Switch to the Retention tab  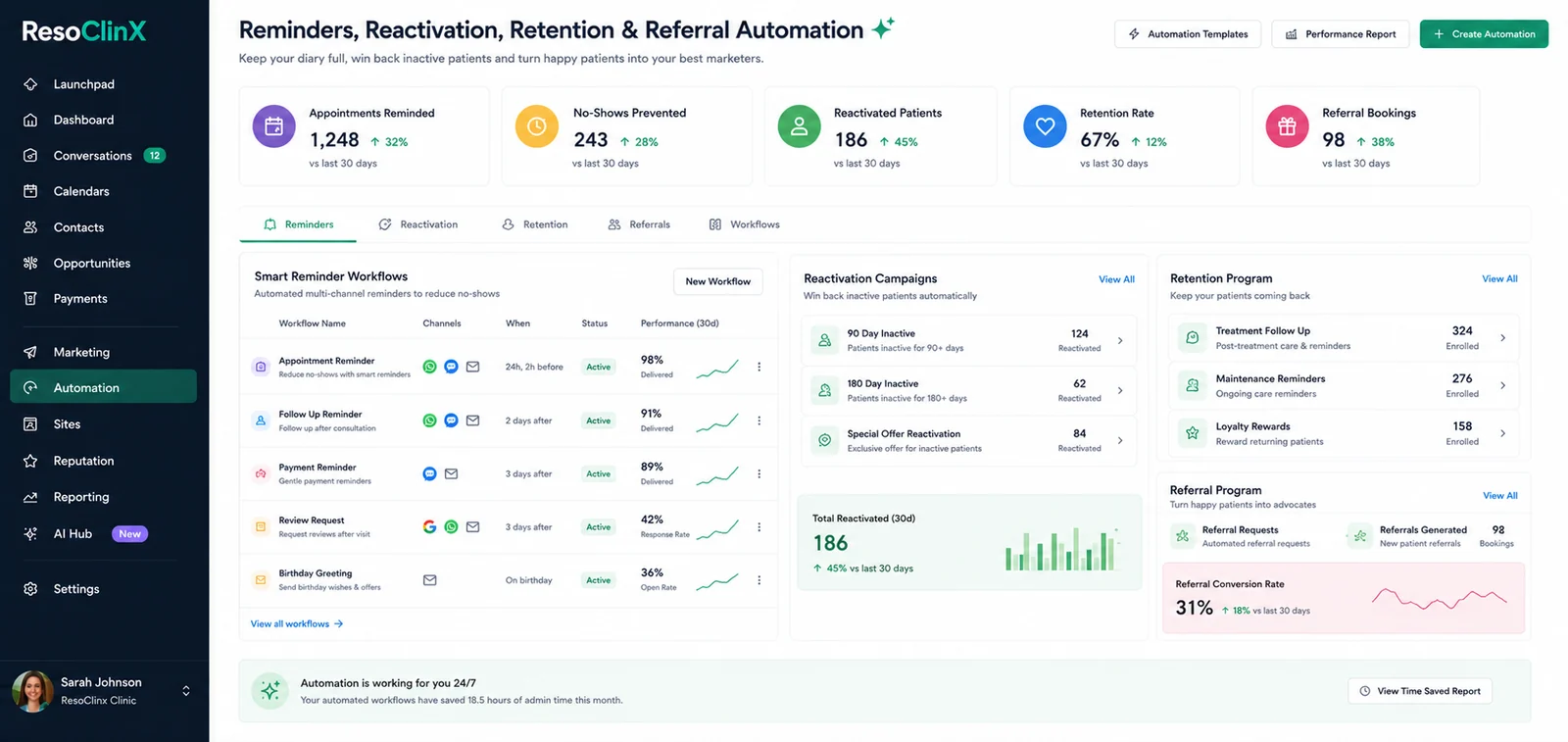535,224
